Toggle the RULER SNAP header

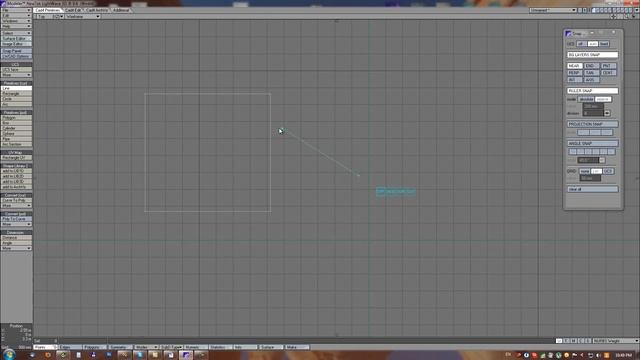[x=592, y=91]
